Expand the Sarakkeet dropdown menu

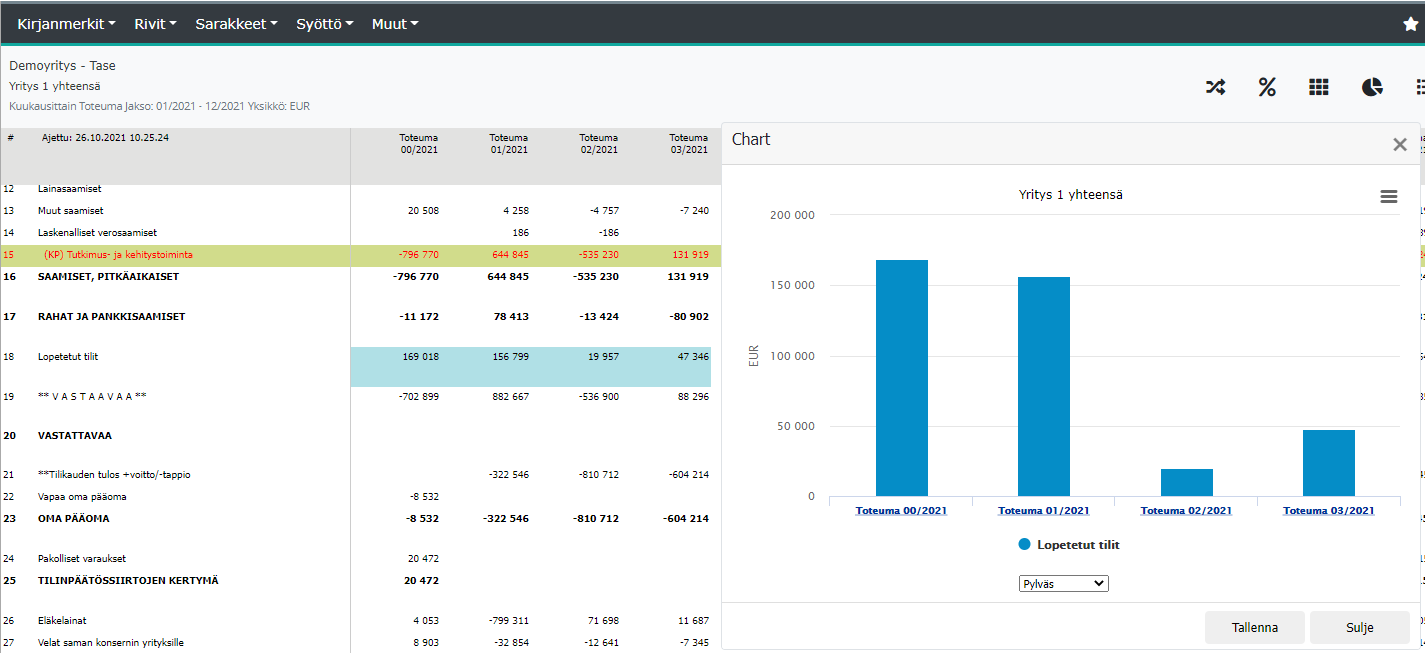(x=236, y=23)
